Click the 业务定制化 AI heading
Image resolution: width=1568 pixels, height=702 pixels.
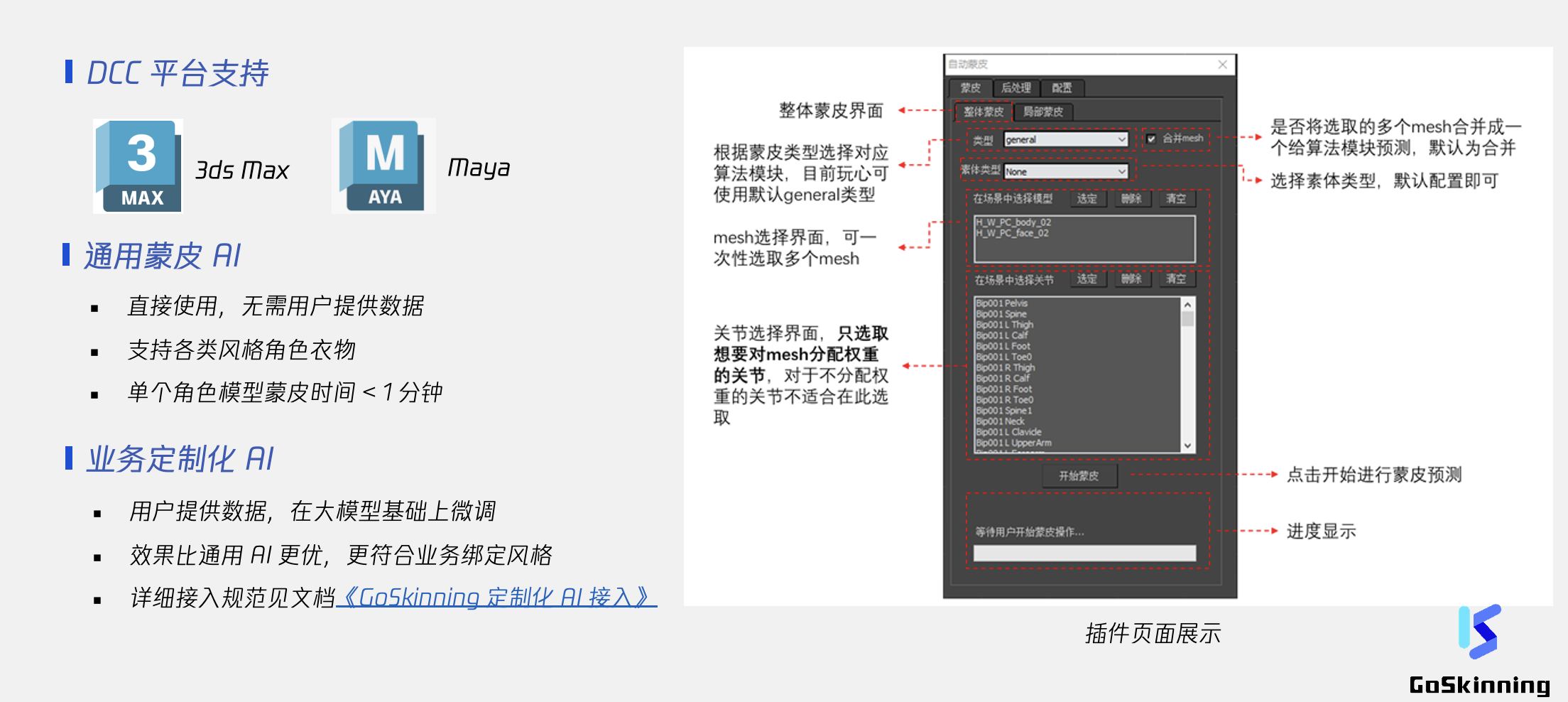tap(180, 459)
